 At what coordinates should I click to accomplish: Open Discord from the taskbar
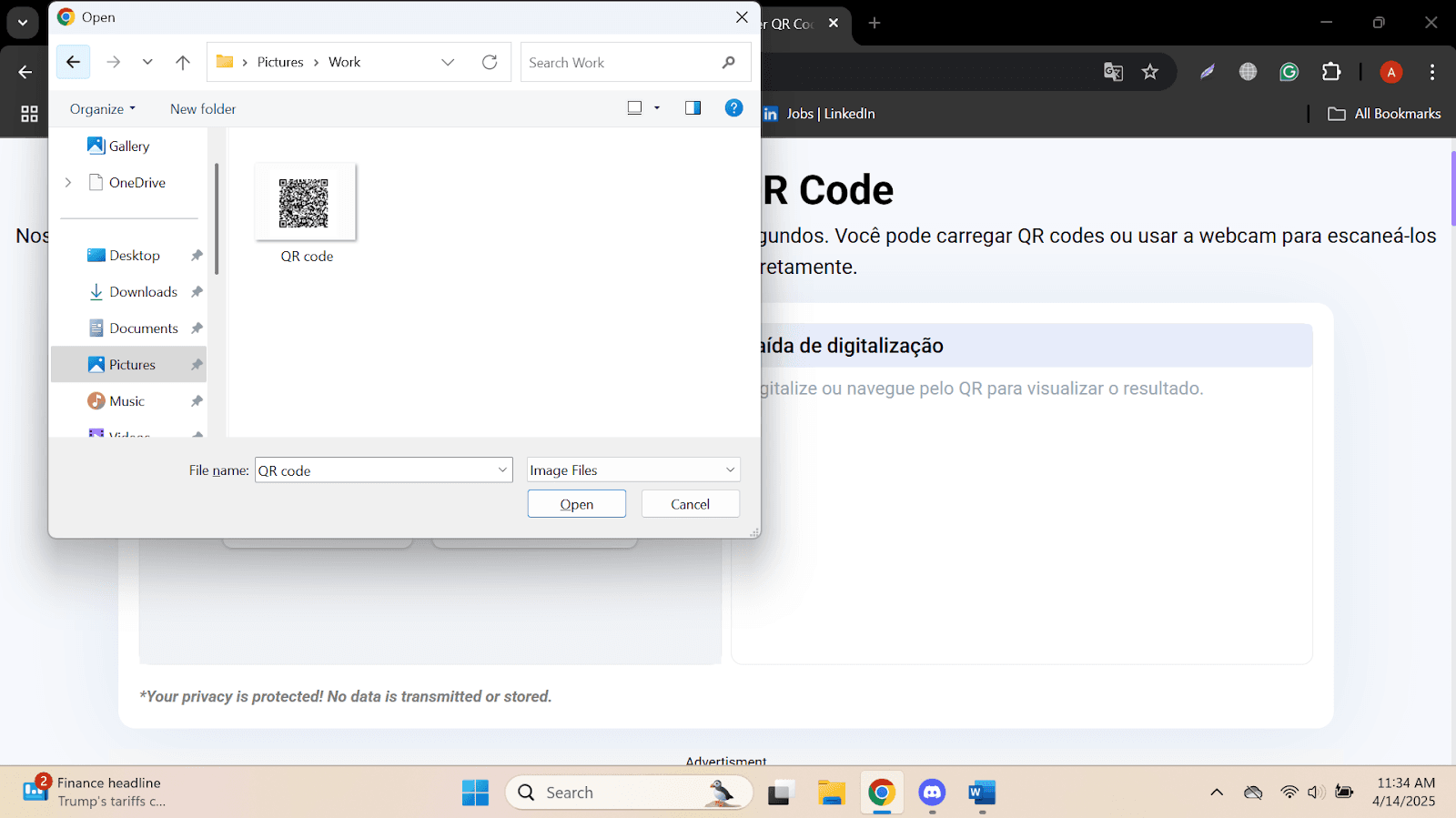click(x=932, y=793)
